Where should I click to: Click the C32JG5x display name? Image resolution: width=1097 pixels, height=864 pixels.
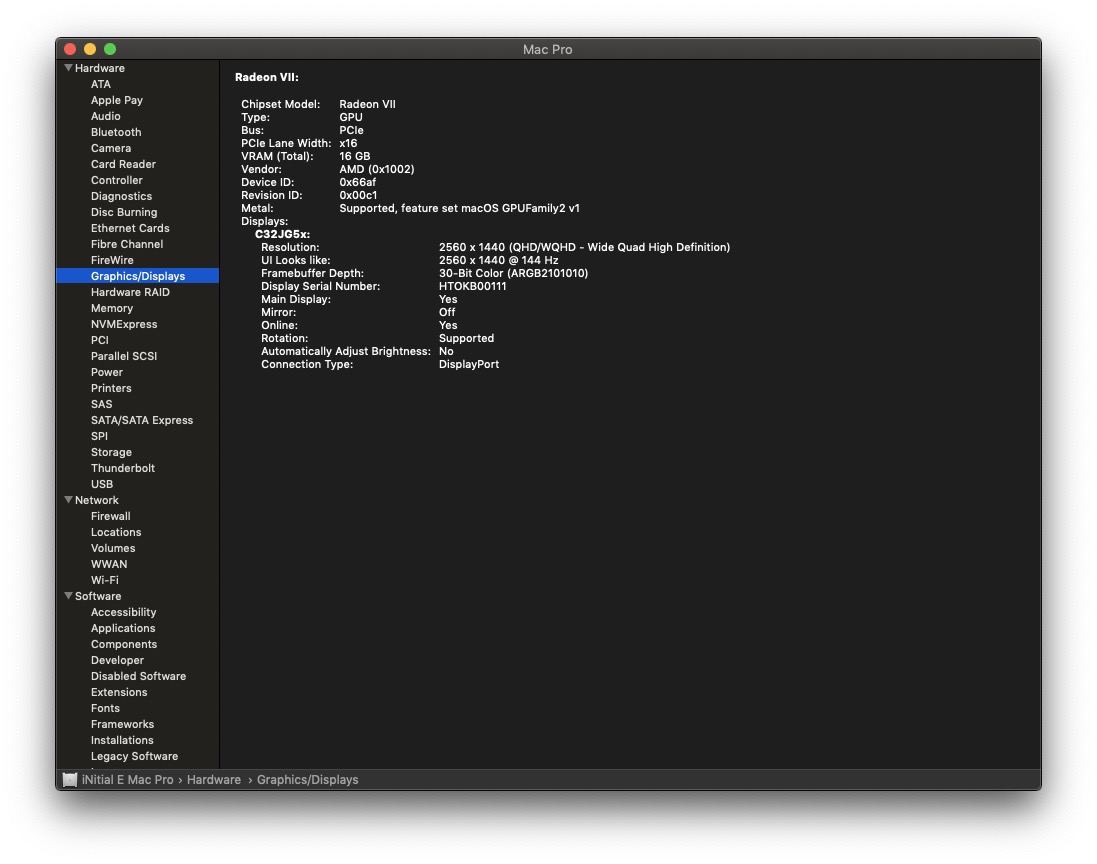pos(283,234)
